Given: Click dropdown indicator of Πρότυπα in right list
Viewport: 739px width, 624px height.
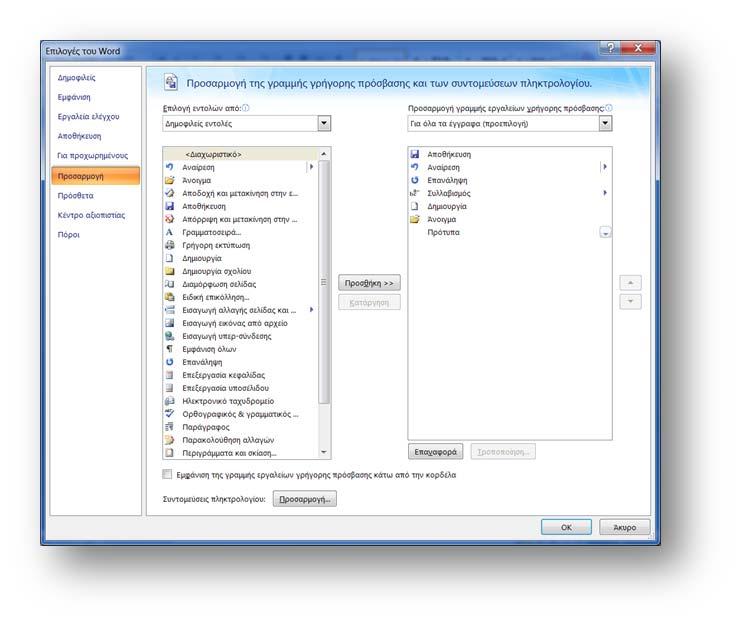Looking at the screenshot, I should tap(605, 232).
